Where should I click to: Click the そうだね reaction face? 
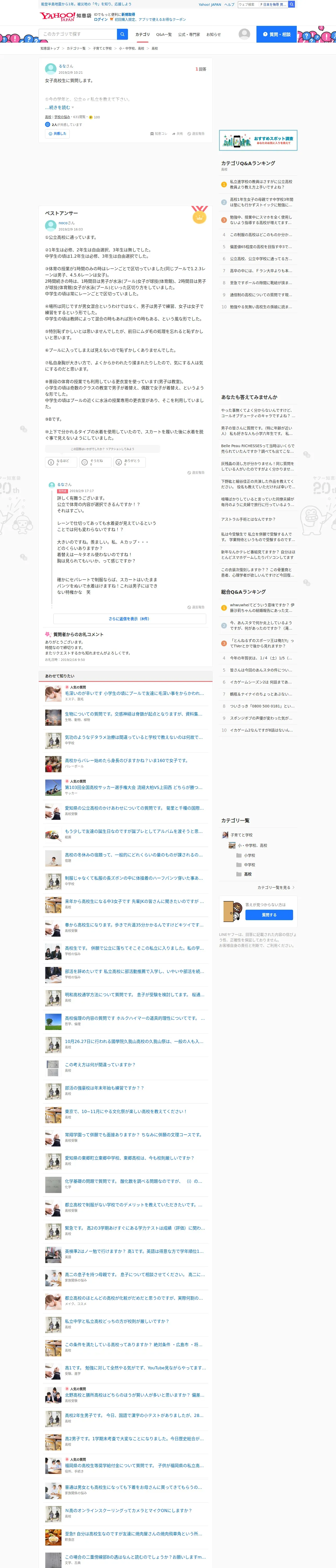click(x=85, y=462)
